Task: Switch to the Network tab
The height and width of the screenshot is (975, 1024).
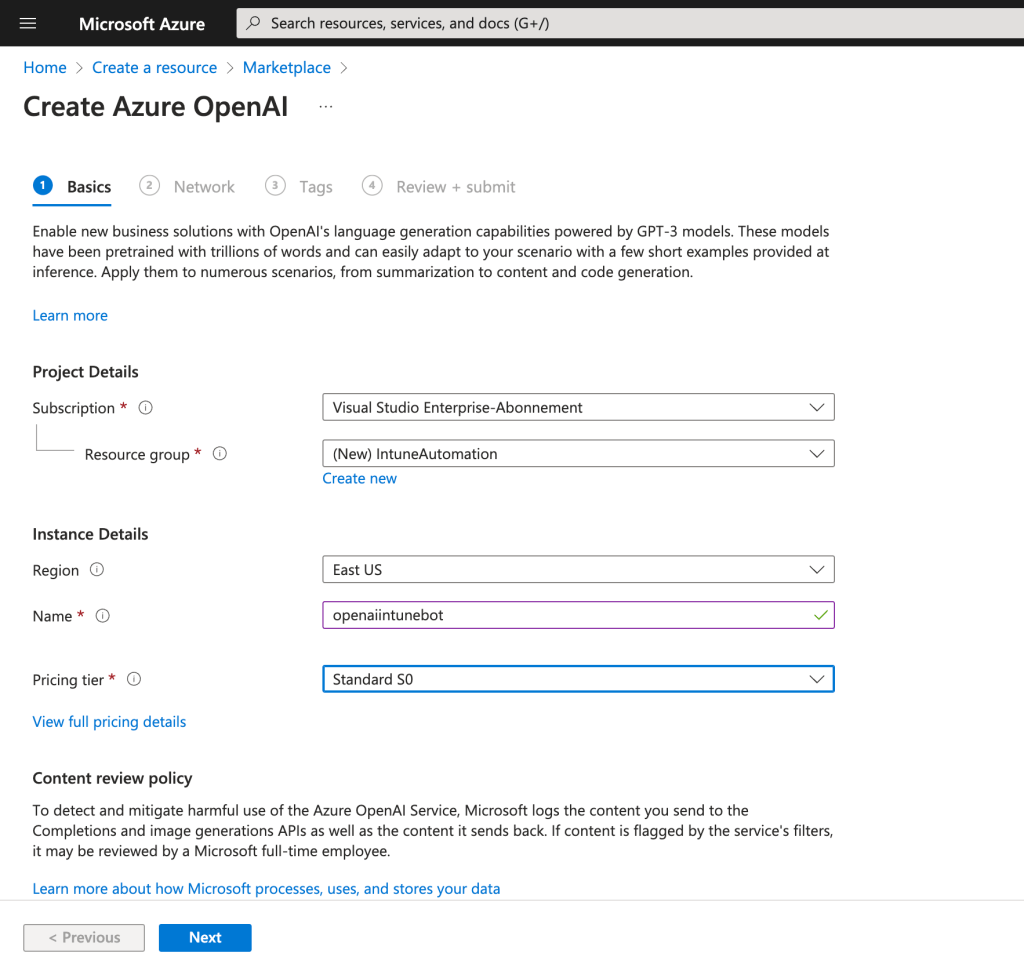Action: pos(203,187)
